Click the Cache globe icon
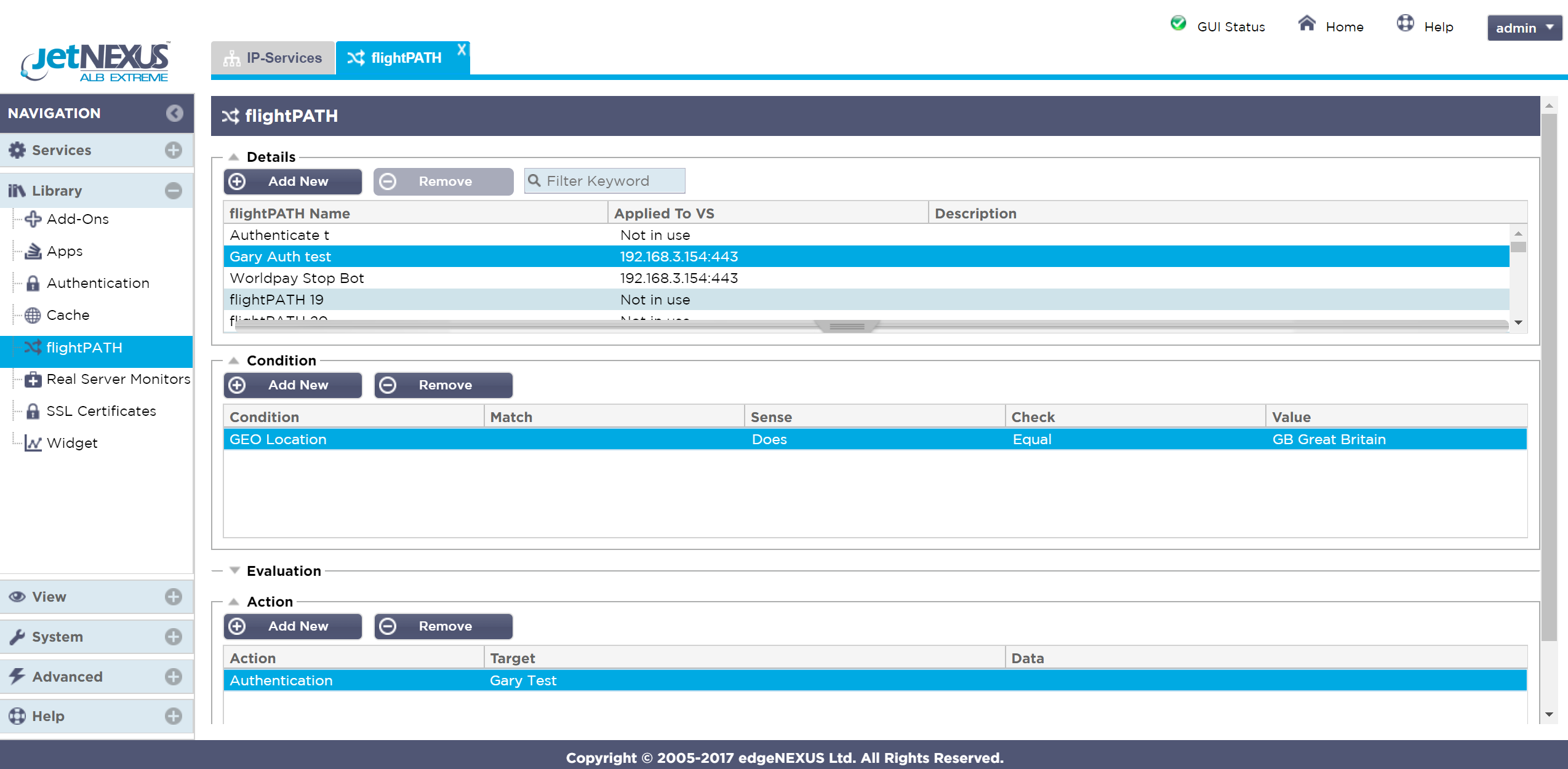This screenshot has width=1568, height=769. [33, 316]
